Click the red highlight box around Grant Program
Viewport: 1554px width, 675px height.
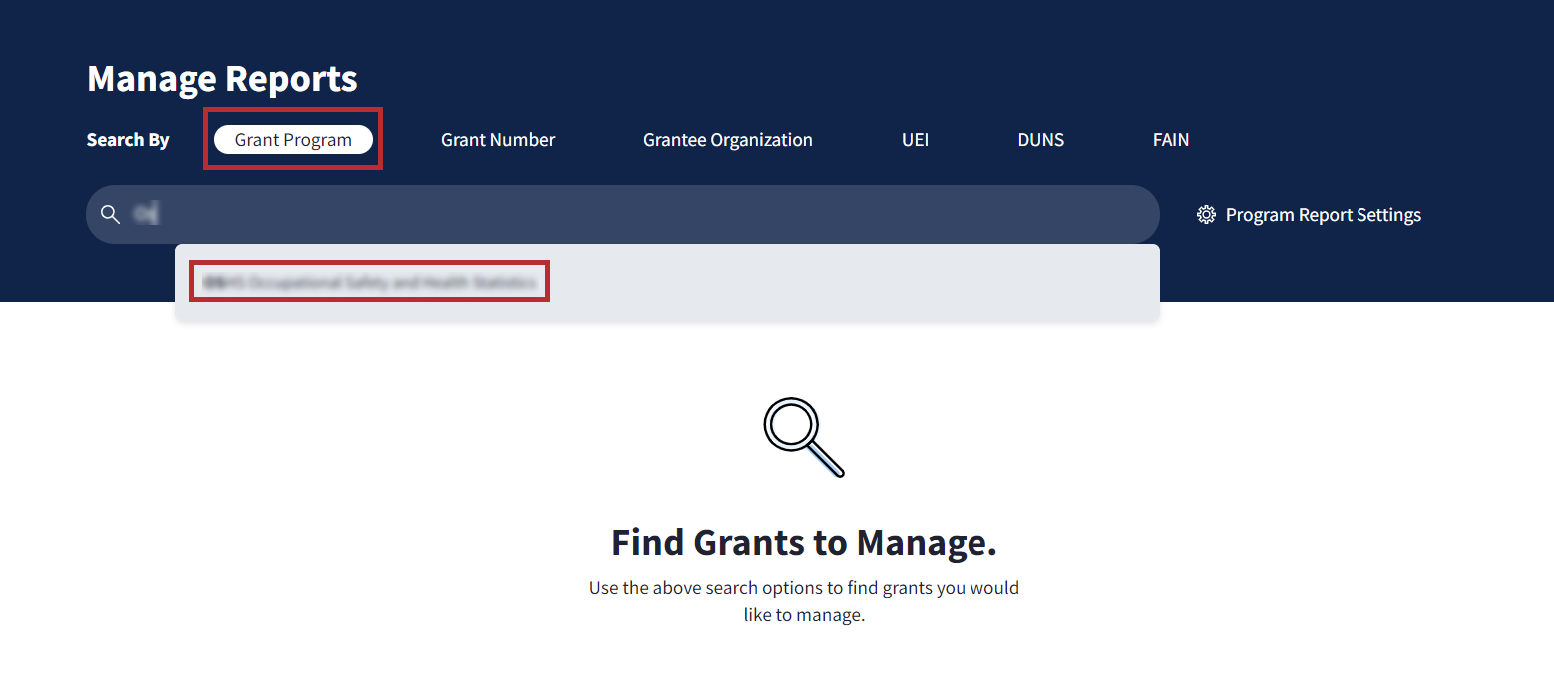coord(293,112)
